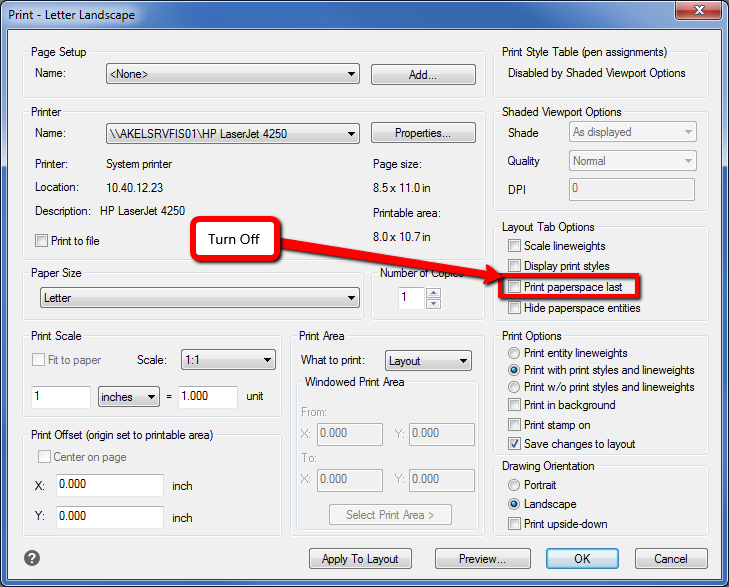729x587 pixels.
Task: Increase number of copies with up arrow
Action: (x=433, y=293)
